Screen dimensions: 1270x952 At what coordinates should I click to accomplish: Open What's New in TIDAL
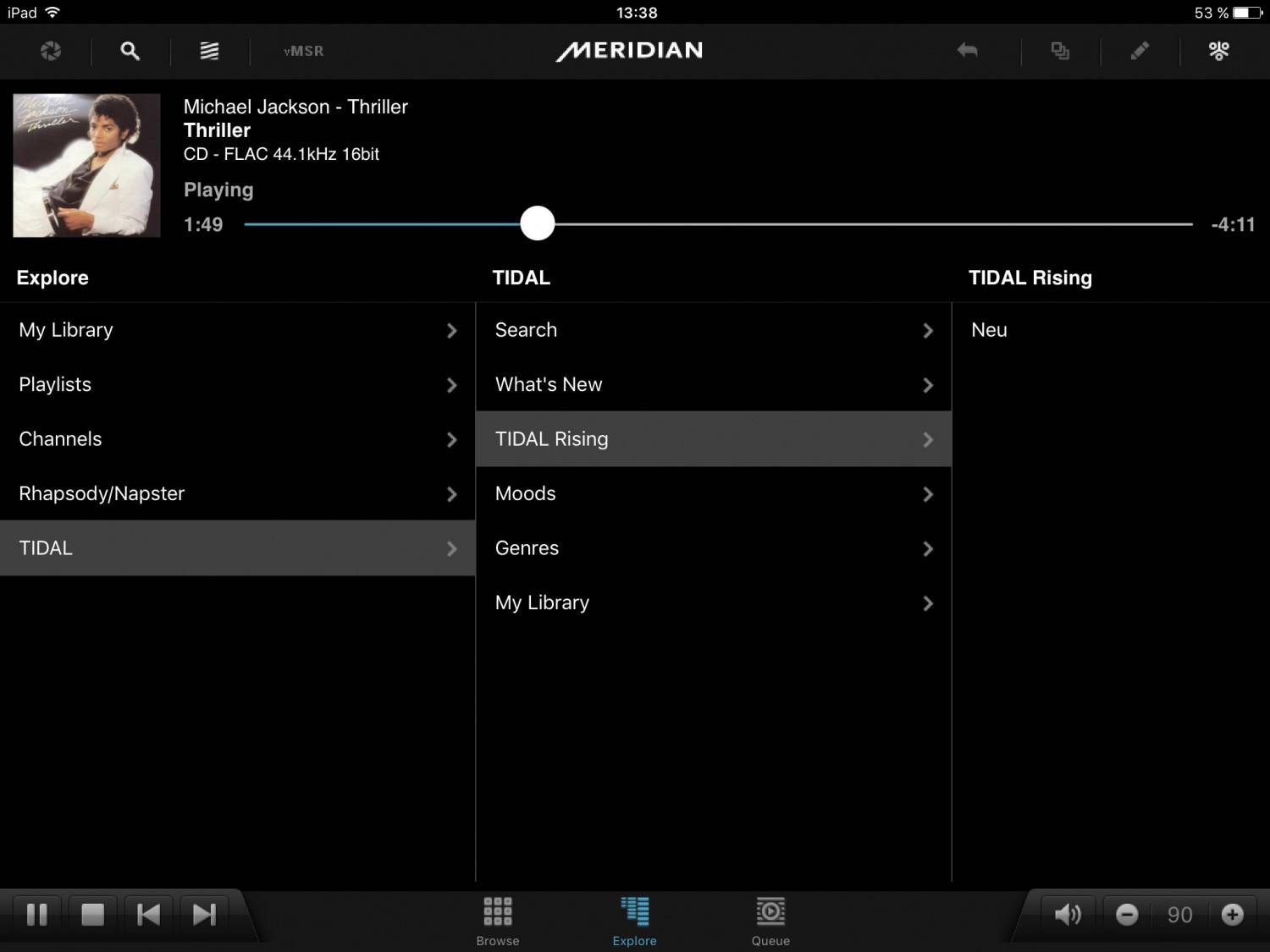tap(714, 384)
